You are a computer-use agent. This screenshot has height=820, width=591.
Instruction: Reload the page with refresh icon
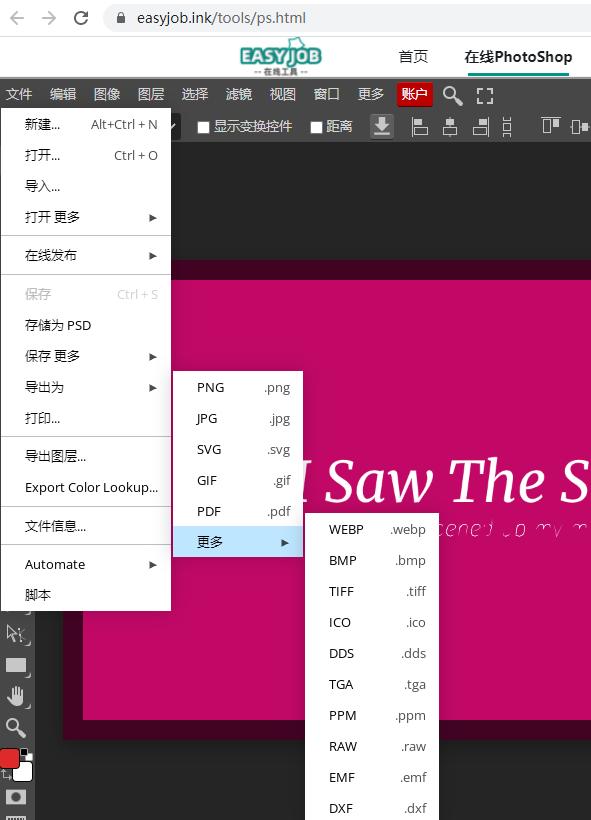point(81,18)
